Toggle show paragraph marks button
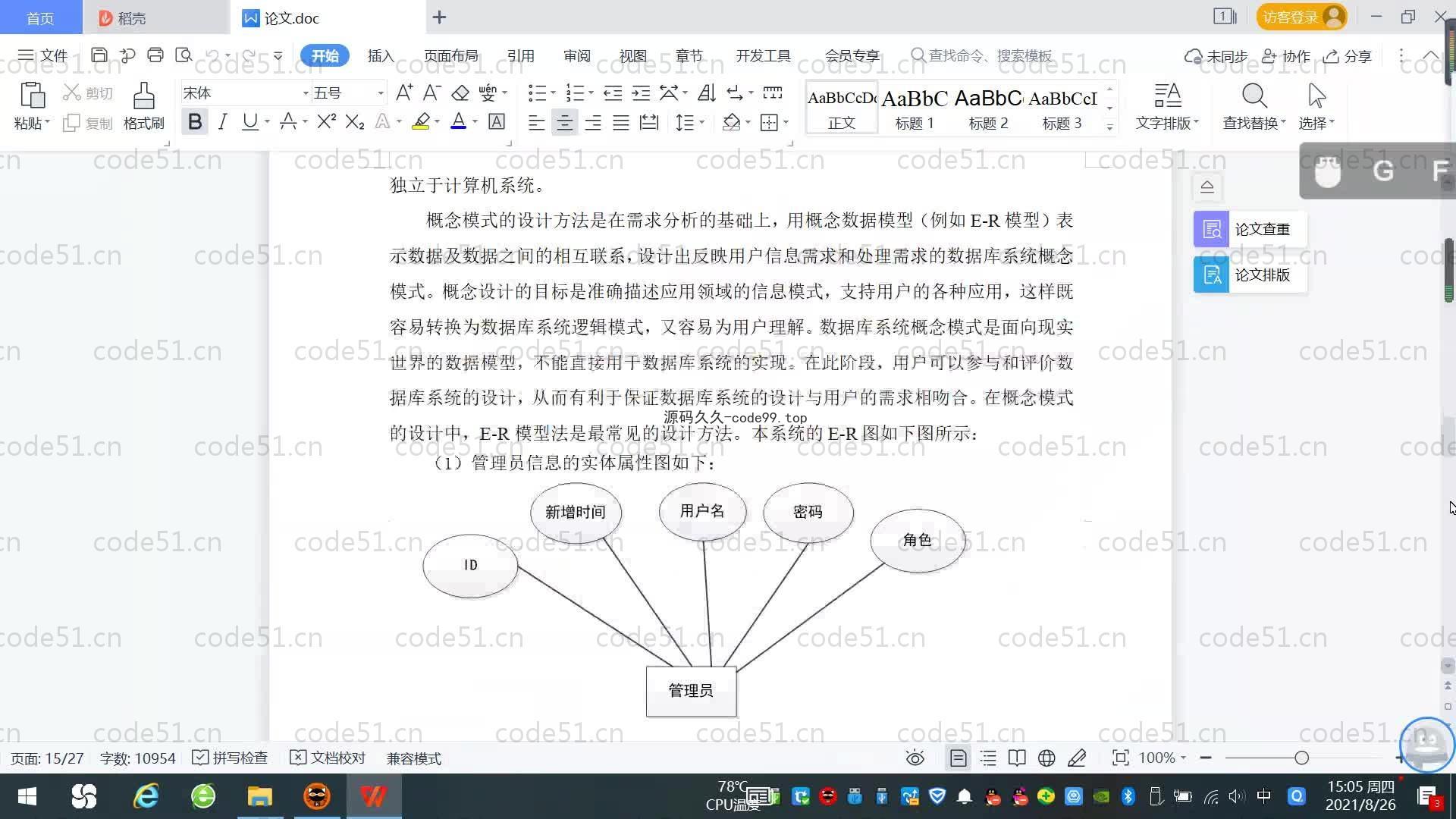The image size is (1456, 819). (x=734, y=93)
